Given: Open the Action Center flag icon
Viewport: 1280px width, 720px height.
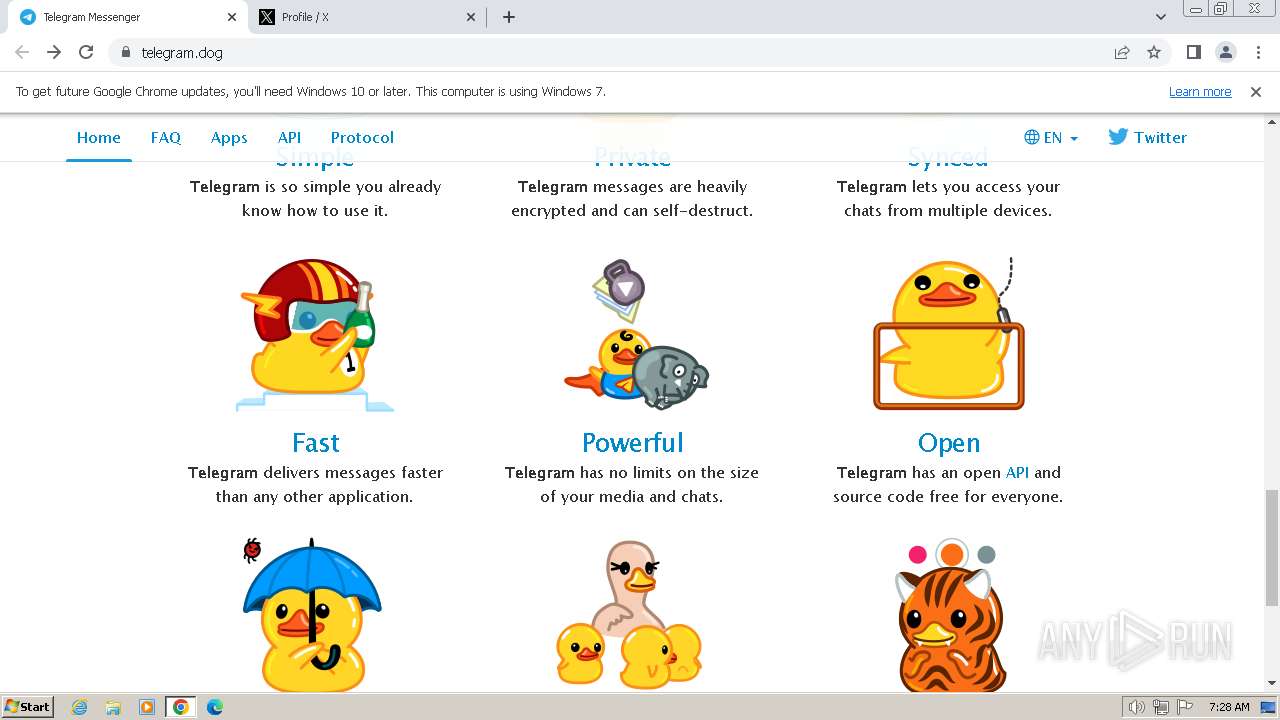Looking at the screenshot, I should (1184, 707).
